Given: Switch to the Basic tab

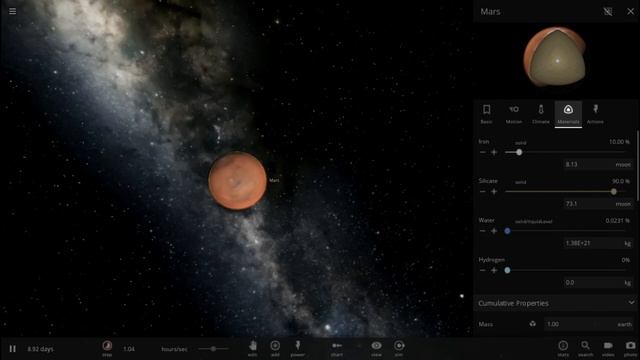Looking at the screenshot, I should point(486,114).
